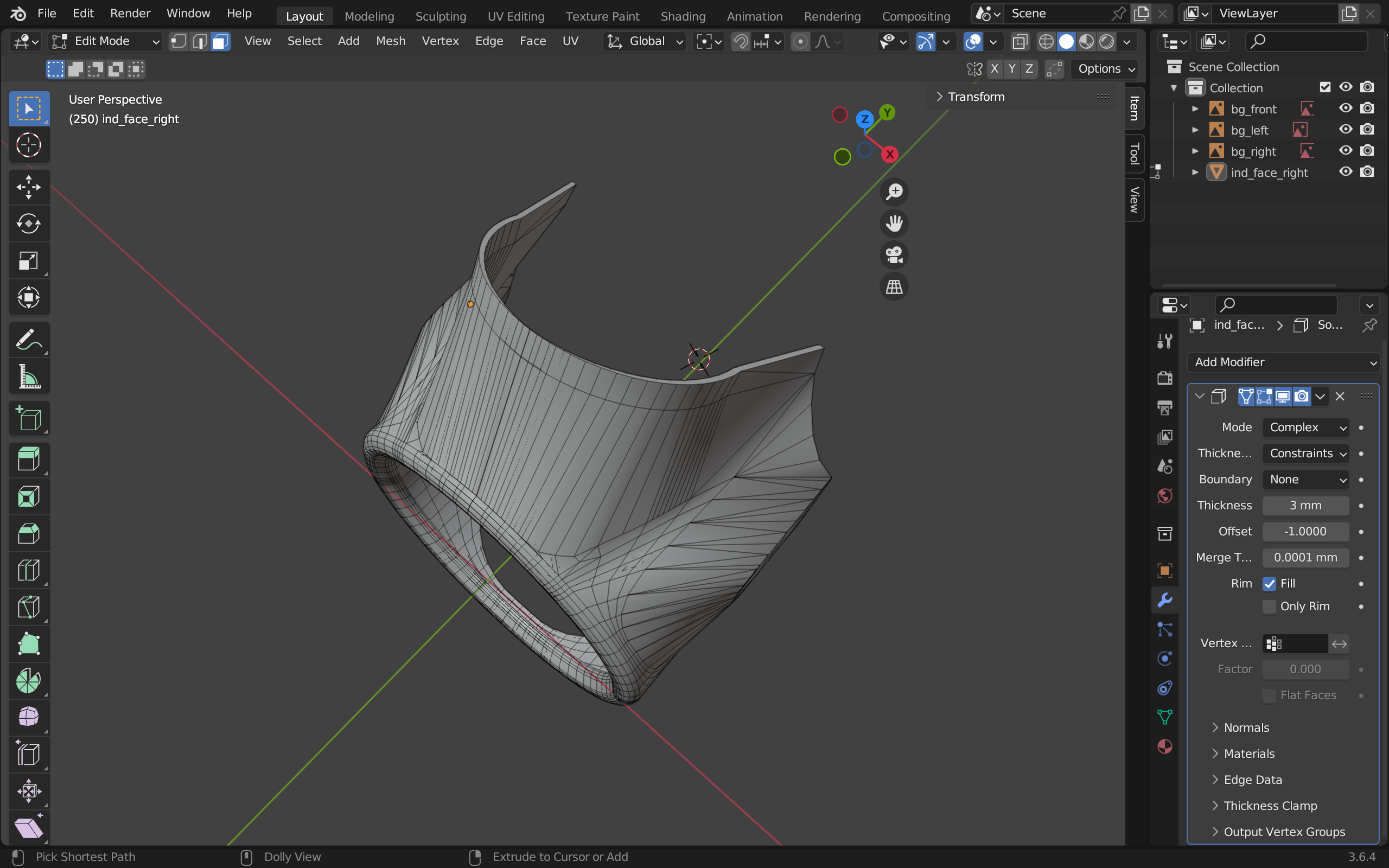Switch to face select mode
Viewport: 1389px width, 868px height.
click(x=220, y=41)
